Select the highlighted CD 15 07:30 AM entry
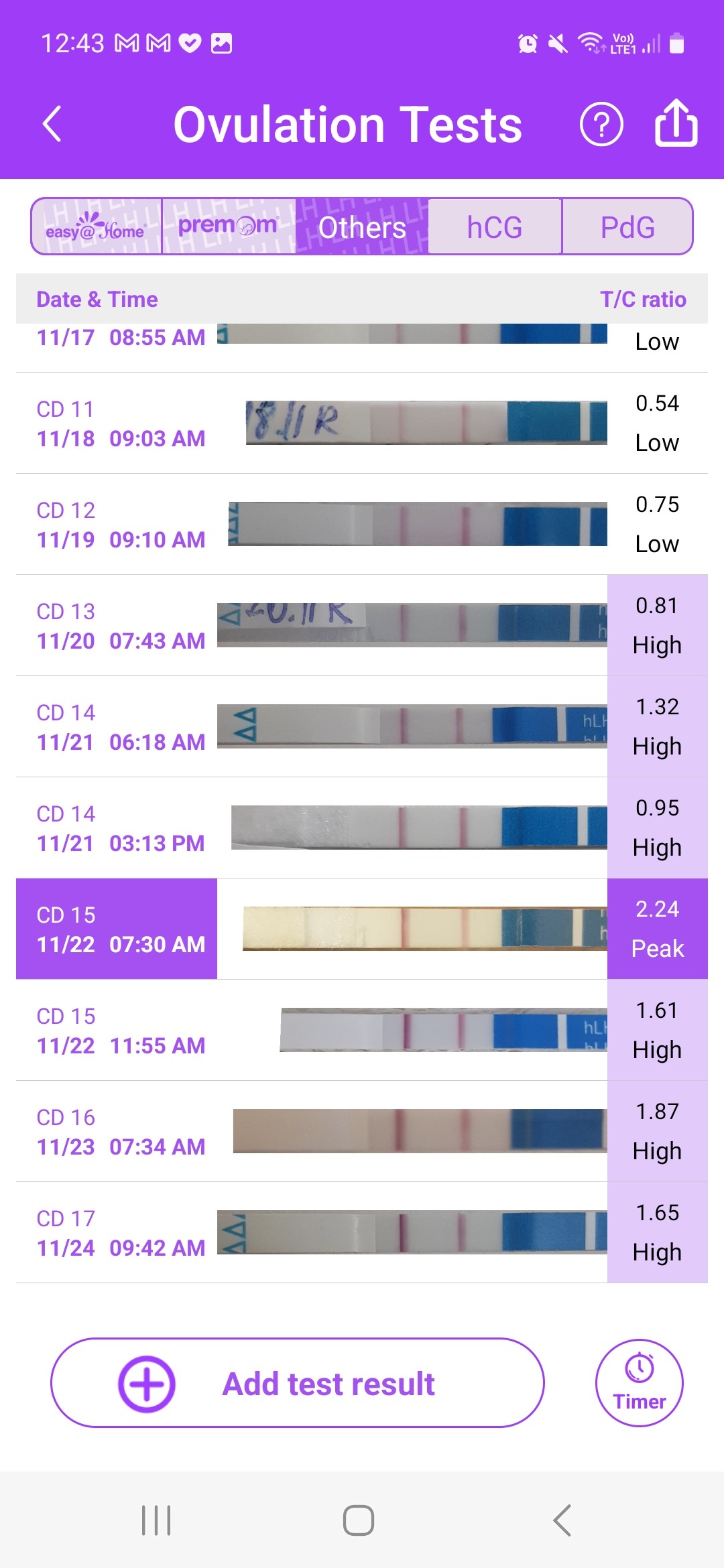724x1568 pixels. coord(117,929)
